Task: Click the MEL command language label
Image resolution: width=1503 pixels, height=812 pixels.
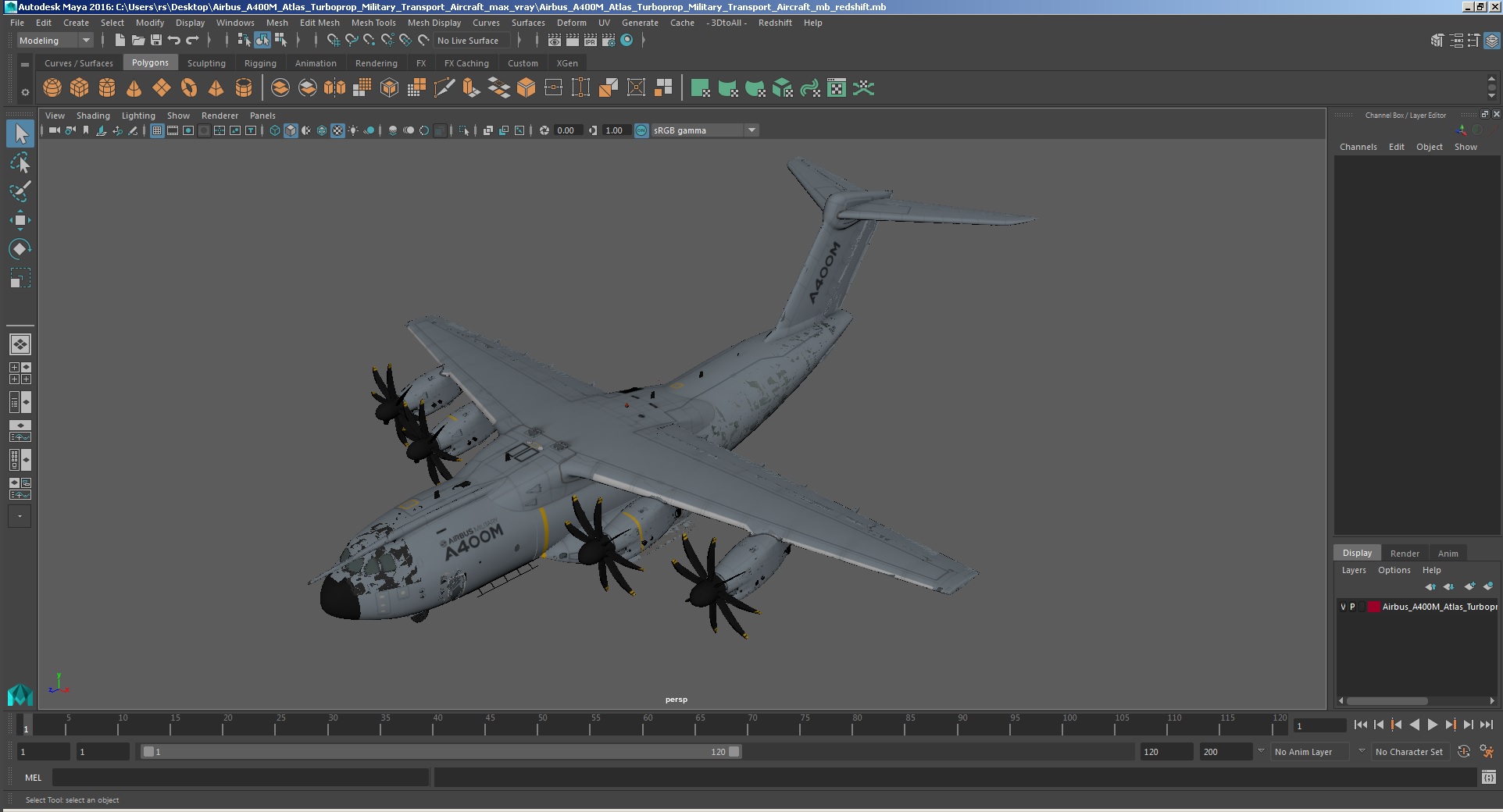Action: tap(33, 778)
